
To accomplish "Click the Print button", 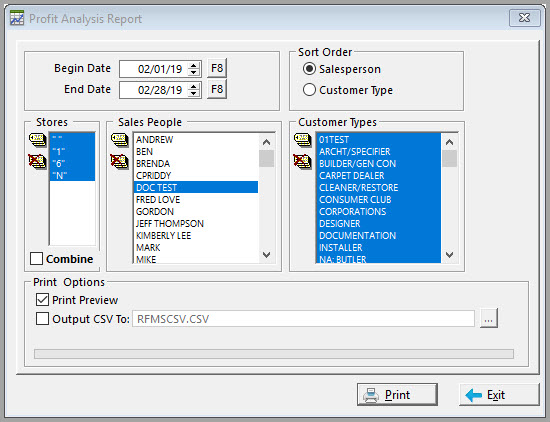I will click(x=397, y=395).
